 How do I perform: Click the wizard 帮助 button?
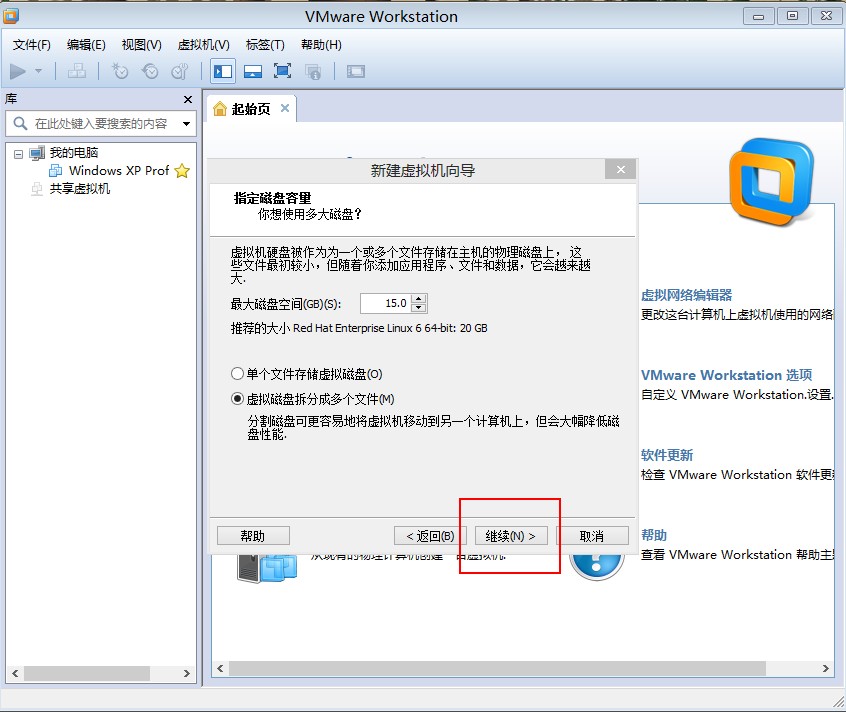point(253,536)
